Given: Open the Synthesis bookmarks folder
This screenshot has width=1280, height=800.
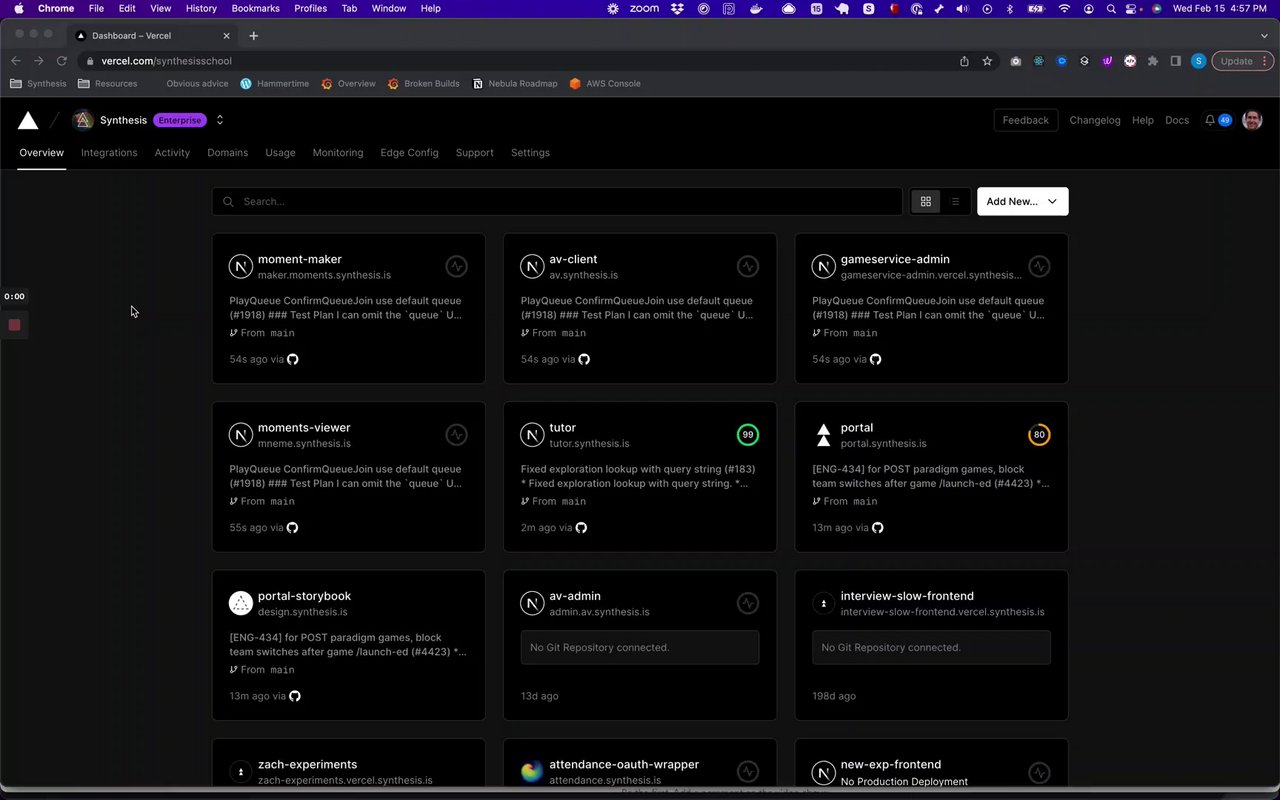Looking at the screenshot, I should [x=38, y=84].
